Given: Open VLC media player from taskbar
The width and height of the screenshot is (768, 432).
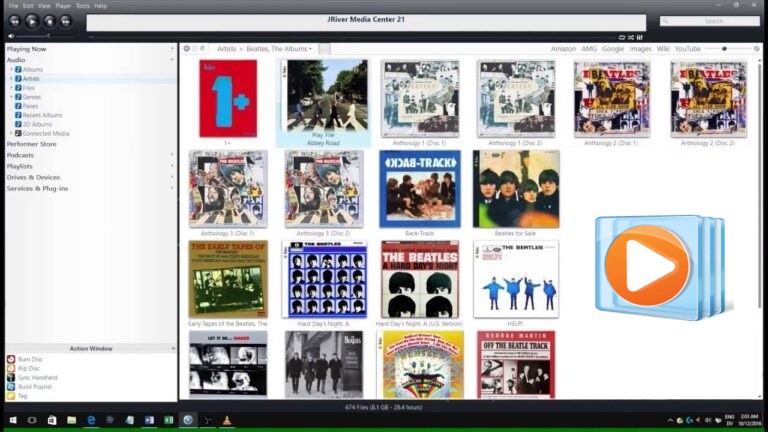Looking at the screenshot, I should point(227,420).
